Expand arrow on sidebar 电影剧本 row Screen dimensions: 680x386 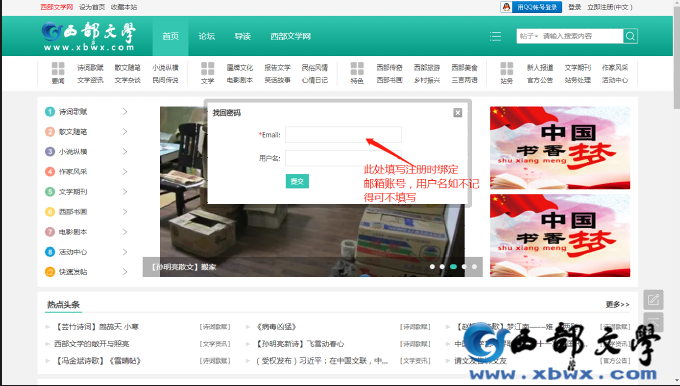(125, 232)
